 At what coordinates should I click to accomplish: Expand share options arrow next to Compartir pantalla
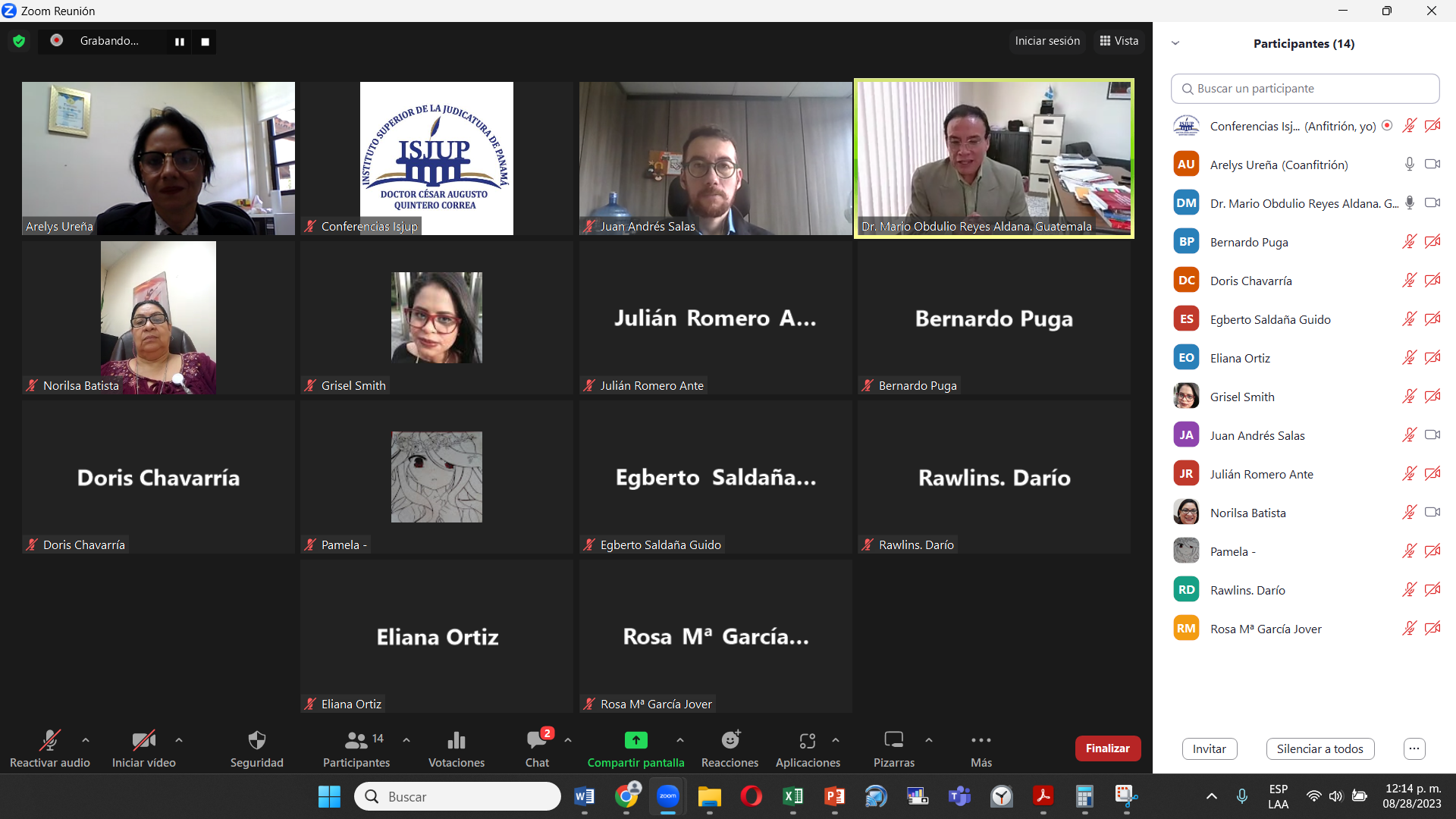(x=680, y=740)
